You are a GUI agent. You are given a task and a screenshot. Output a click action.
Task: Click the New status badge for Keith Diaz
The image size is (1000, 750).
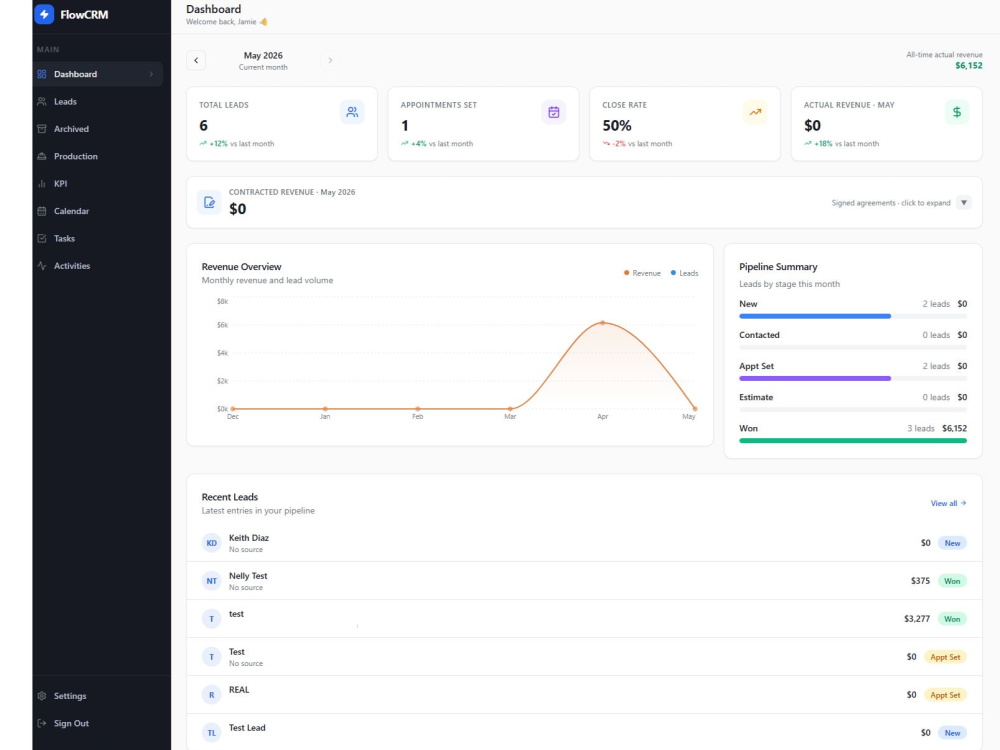(x=952, y=543)
